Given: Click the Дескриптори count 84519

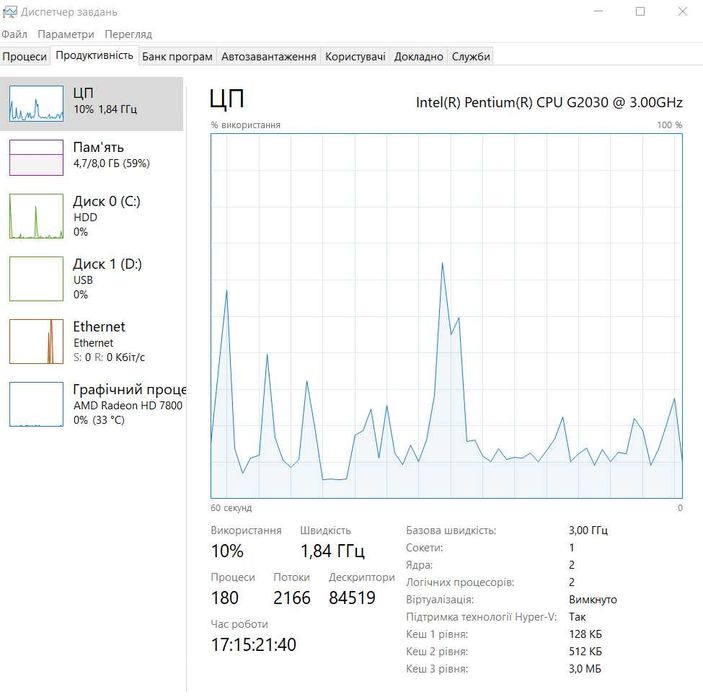Looking at the screenshot, I should (x=352, y=598).
